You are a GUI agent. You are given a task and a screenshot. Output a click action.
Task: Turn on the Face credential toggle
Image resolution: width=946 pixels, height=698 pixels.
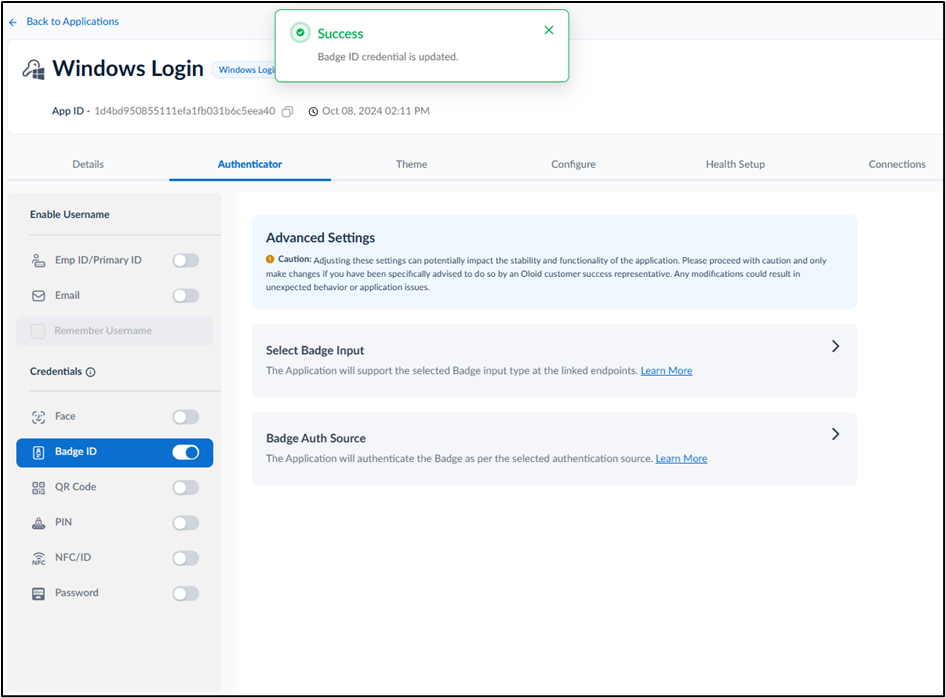[186, 417]
